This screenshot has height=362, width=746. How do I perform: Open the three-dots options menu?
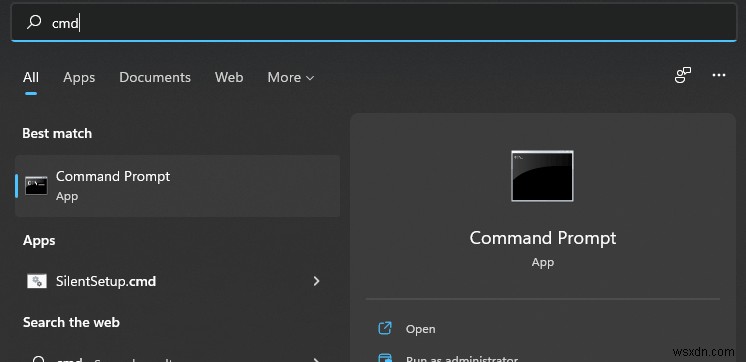718,75
